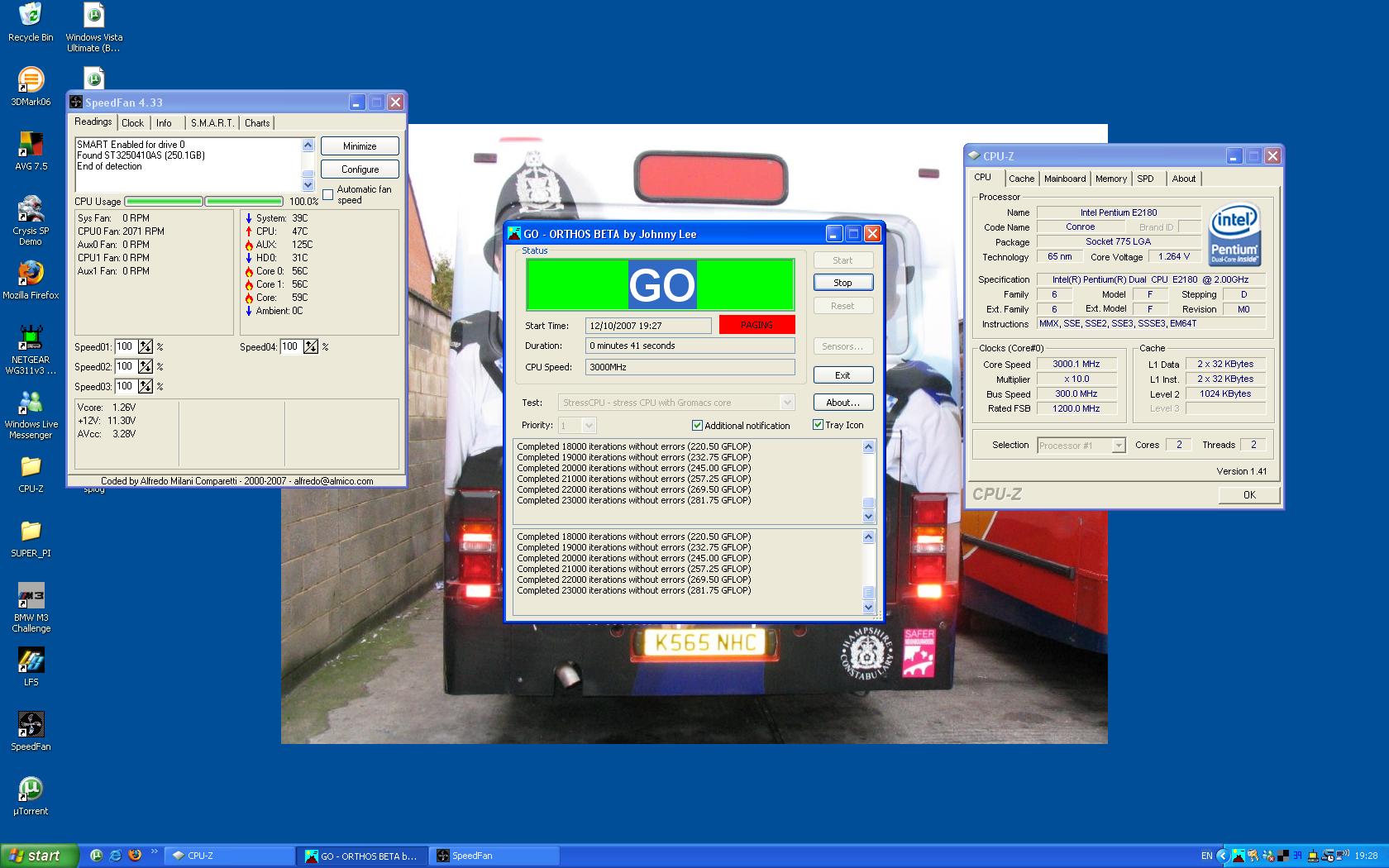Open the CPU-Z folder on the desktop
This screenshot has width=1389, height=868.
(x=31, y=474)
